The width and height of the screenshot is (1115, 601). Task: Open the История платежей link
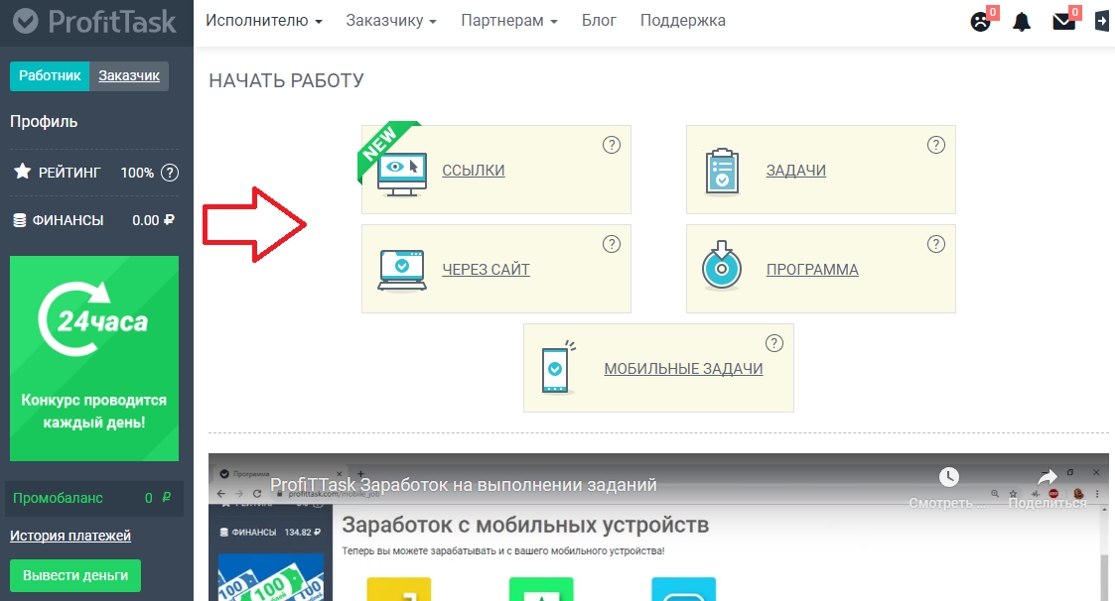[x=70, y=536]
